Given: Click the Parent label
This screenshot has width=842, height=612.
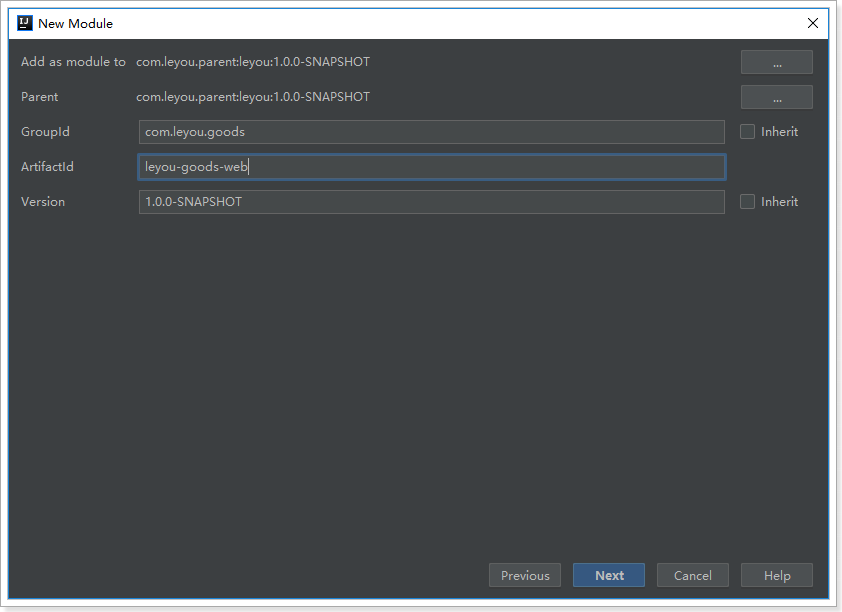Looking at the screenshot, I should click(39, 97).
